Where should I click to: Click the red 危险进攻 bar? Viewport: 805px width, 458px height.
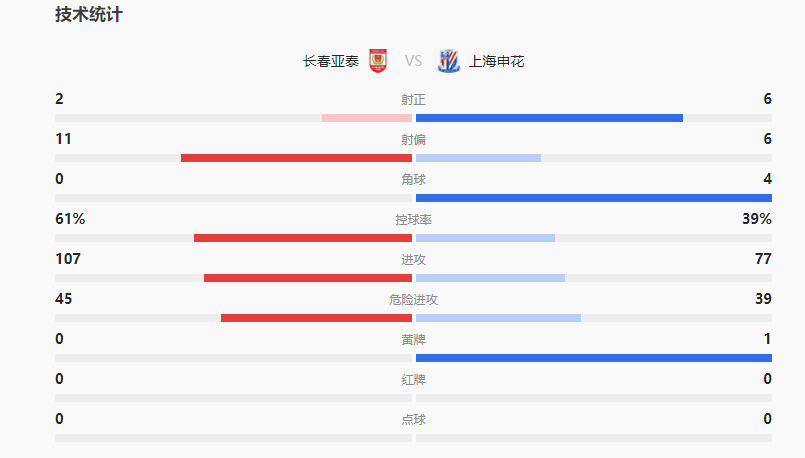pyautogui.click(x=316, y=318)
